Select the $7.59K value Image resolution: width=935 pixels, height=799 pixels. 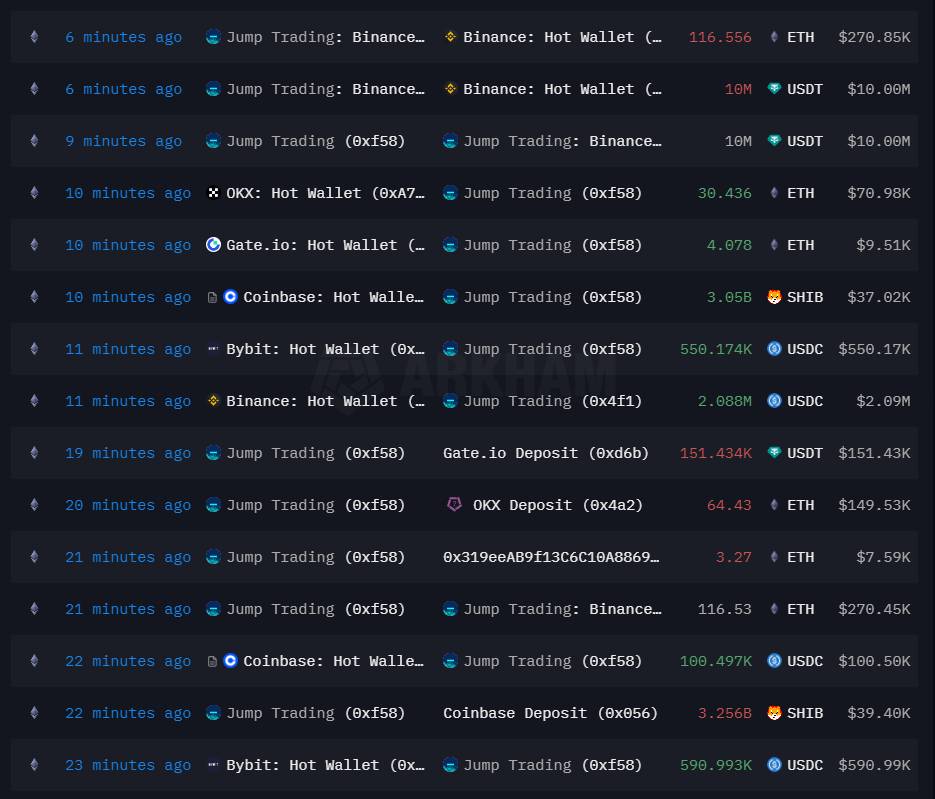(883, 557)
